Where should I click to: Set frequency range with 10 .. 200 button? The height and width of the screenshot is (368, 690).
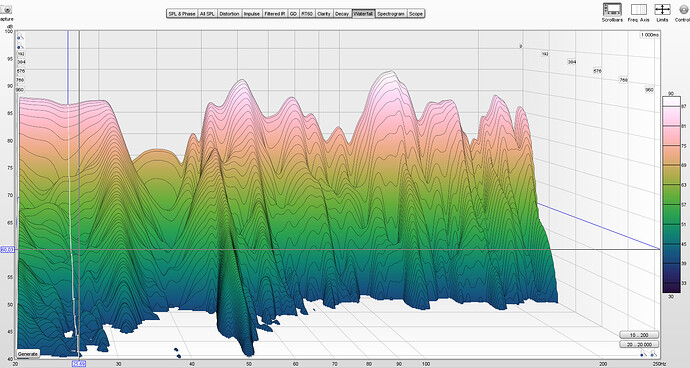pos(639,335)
